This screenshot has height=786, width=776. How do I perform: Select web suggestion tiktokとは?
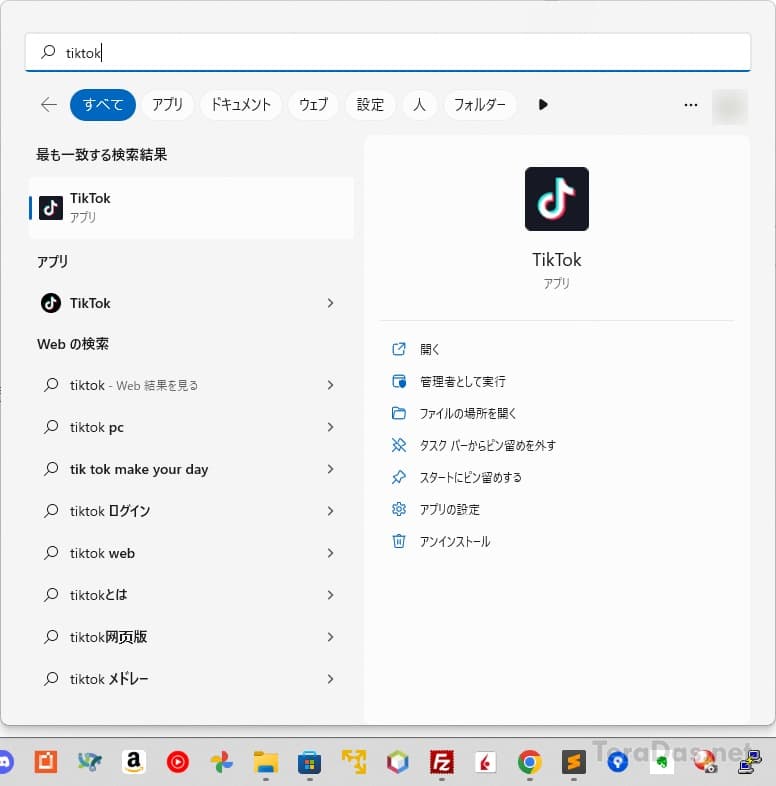click(98, 595)
